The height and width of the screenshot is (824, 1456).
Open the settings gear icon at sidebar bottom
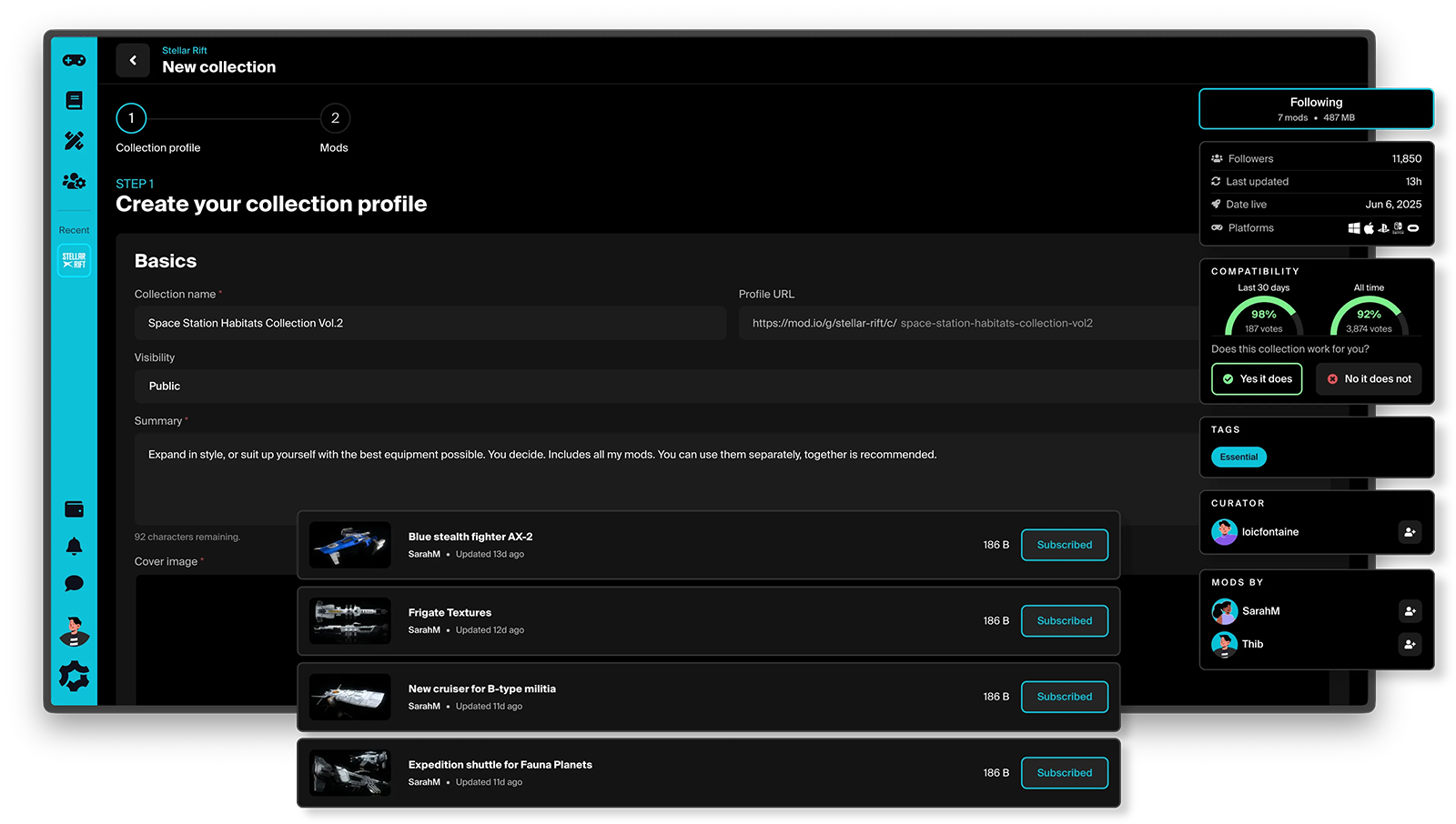click(74, 674)
